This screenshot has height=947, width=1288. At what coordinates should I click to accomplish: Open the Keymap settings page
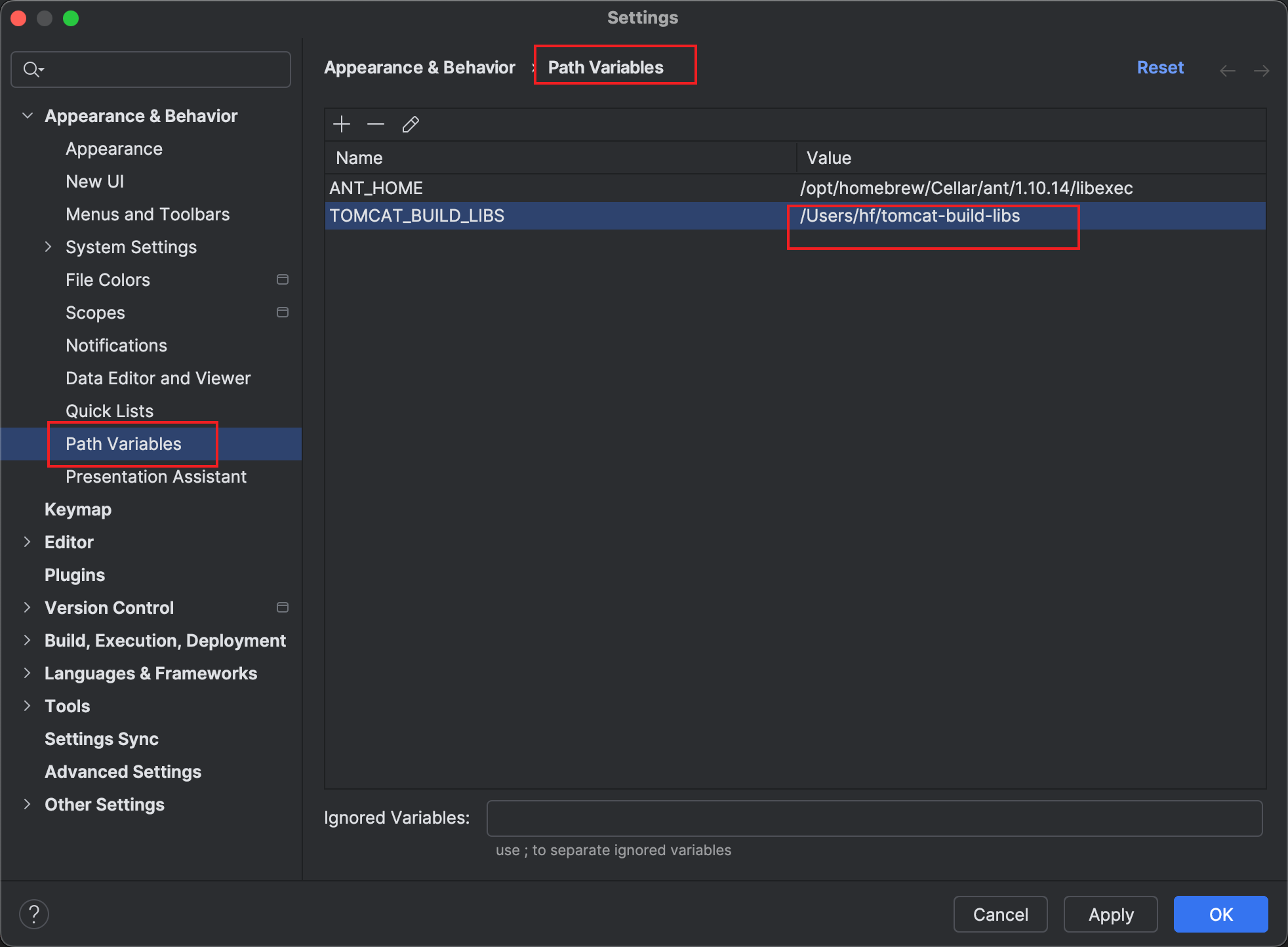pyautogui.click(x=78, y=509)
